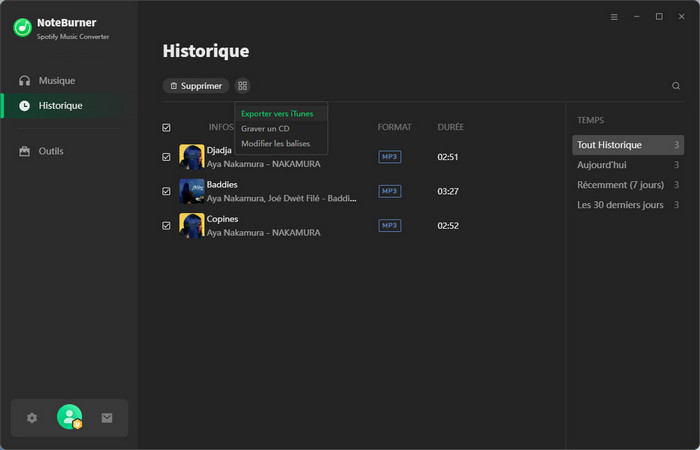Viewport: 700px width, 450px height.
Task: Click the NoteBurner logo icon
Action: click(x=22, y=28)
